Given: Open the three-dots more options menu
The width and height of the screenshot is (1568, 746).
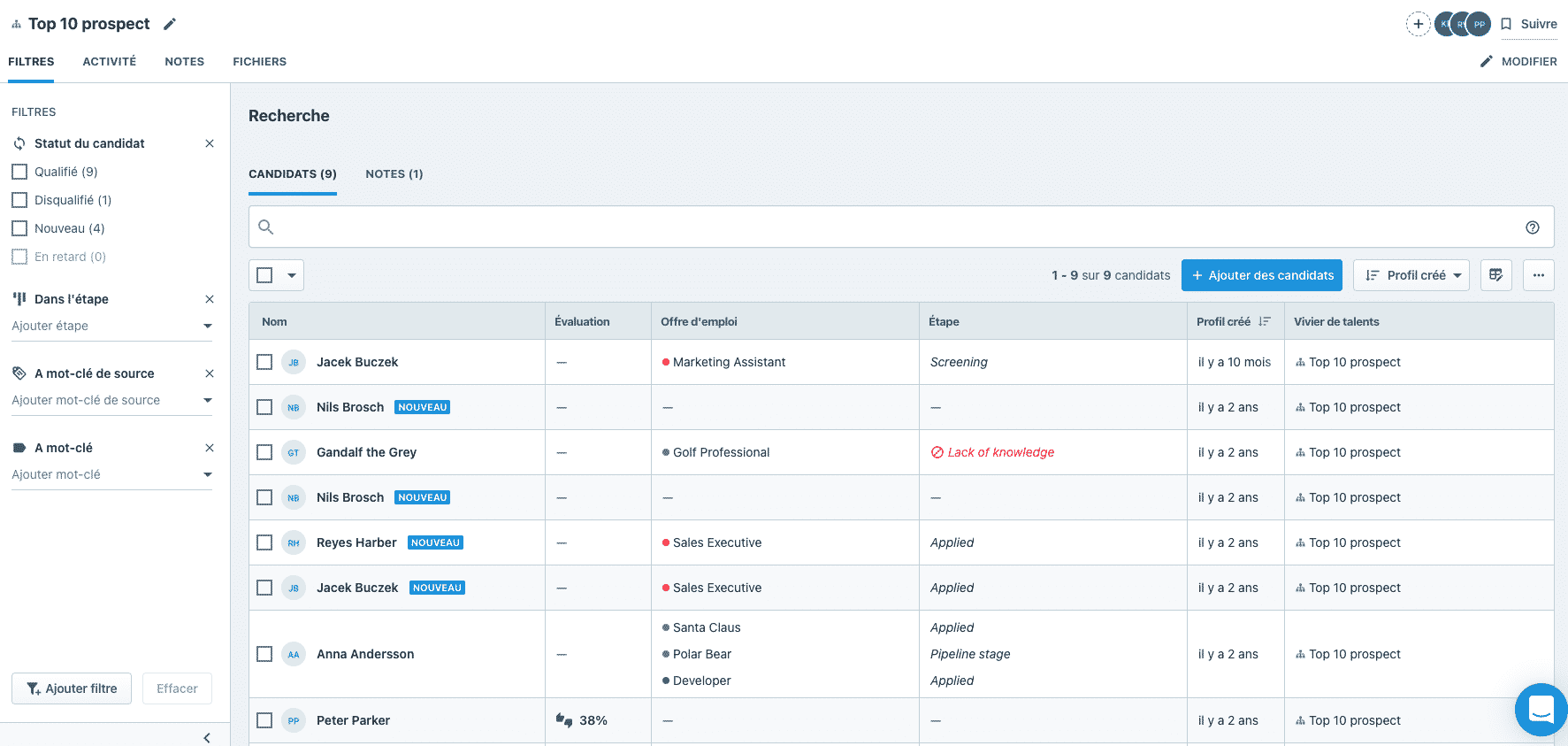Looking at the screenshot, I should 1538,275.
